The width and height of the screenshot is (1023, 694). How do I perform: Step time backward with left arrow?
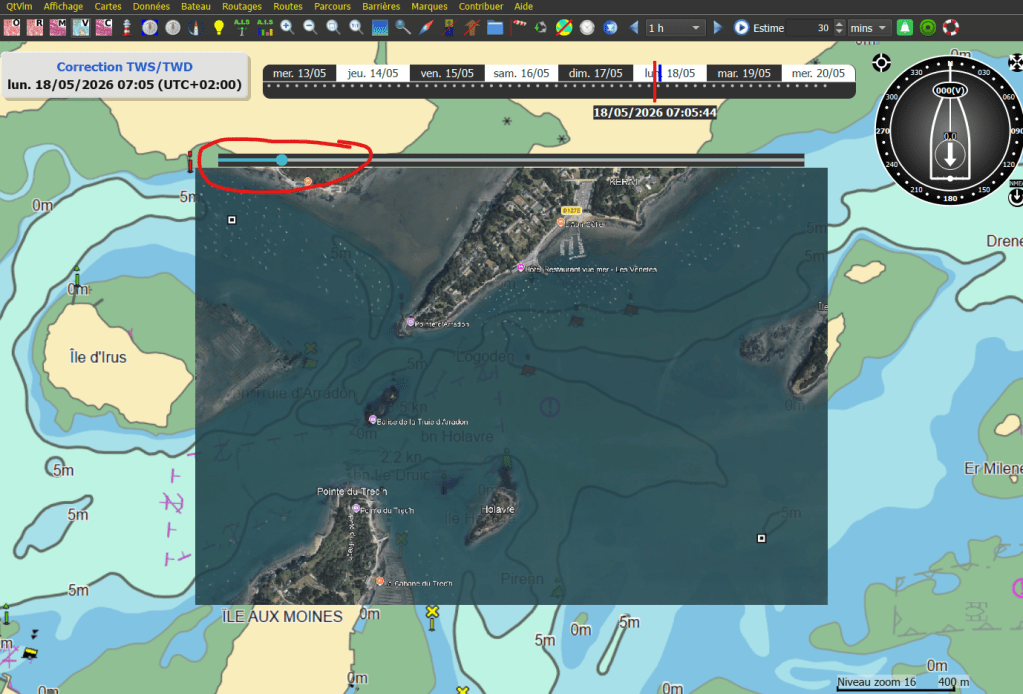tap(634, 27)
